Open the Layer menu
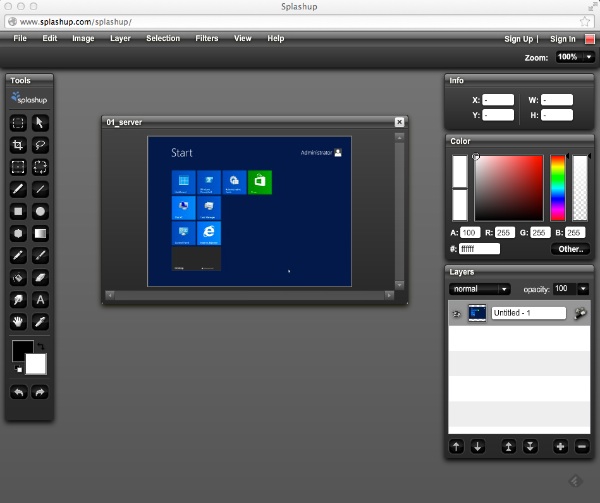This screenshot has width=600, height=503. (x=120, y=39)
